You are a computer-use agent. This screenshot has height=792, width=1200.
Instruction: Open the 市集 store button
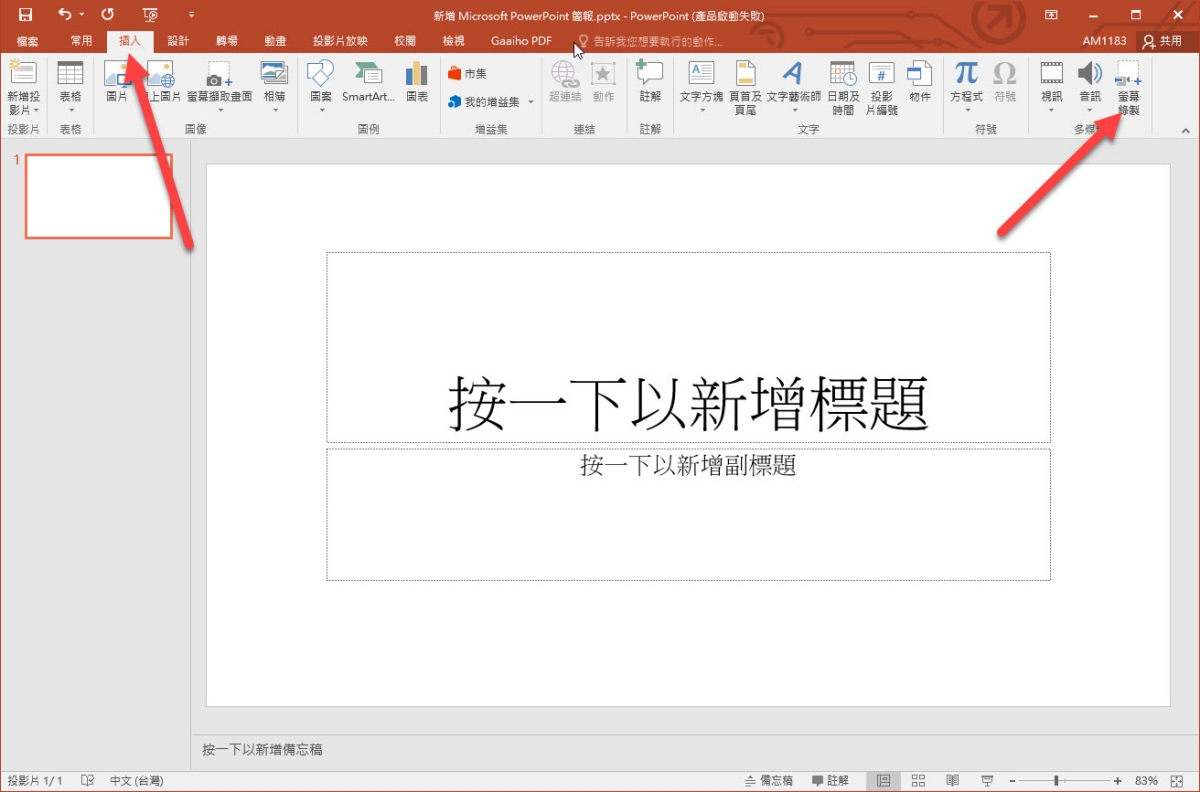pos(468,74)
